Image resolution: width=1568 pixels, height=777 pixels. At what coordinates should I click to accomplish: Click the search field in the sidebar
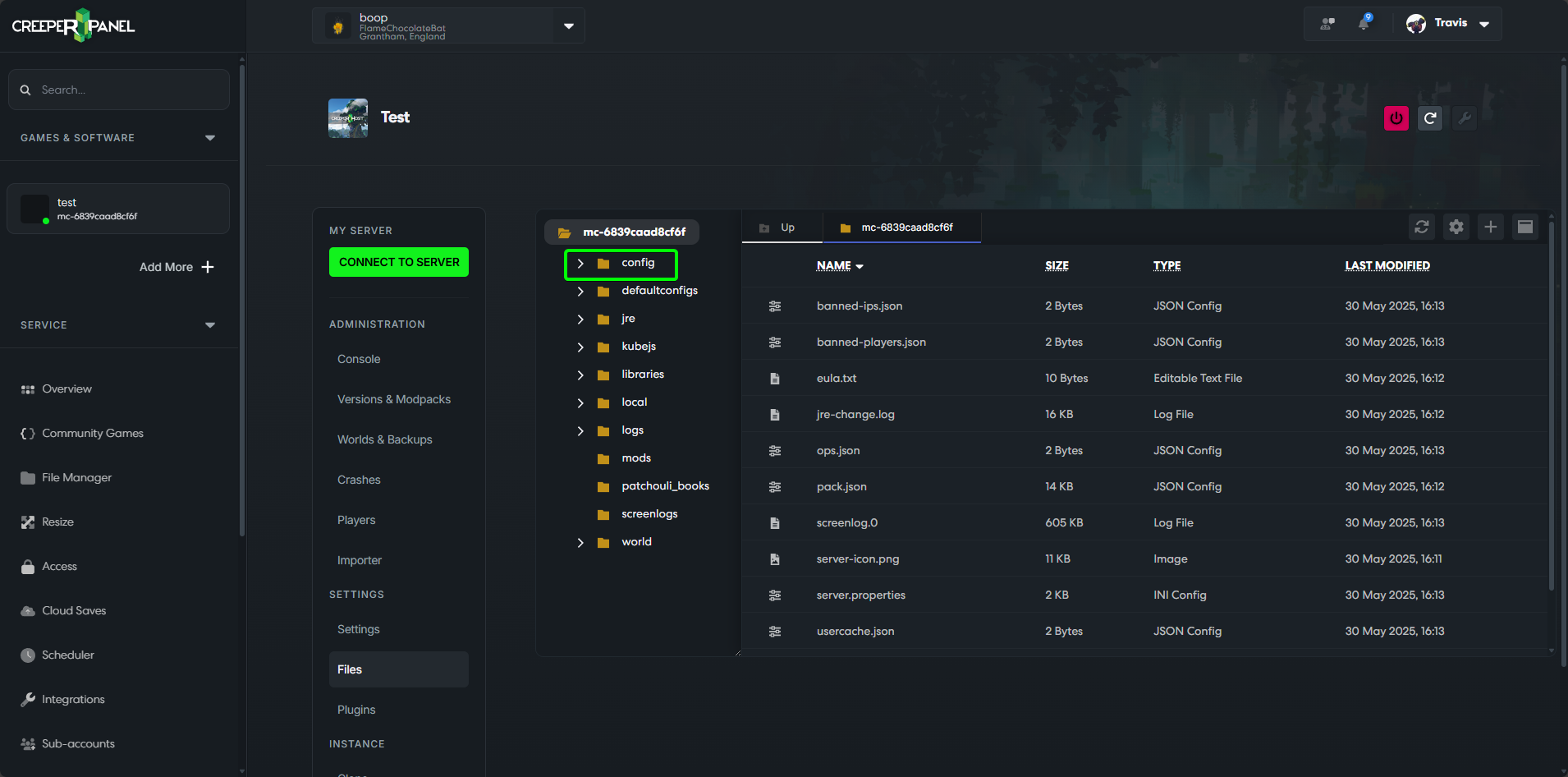click(118, 90)
